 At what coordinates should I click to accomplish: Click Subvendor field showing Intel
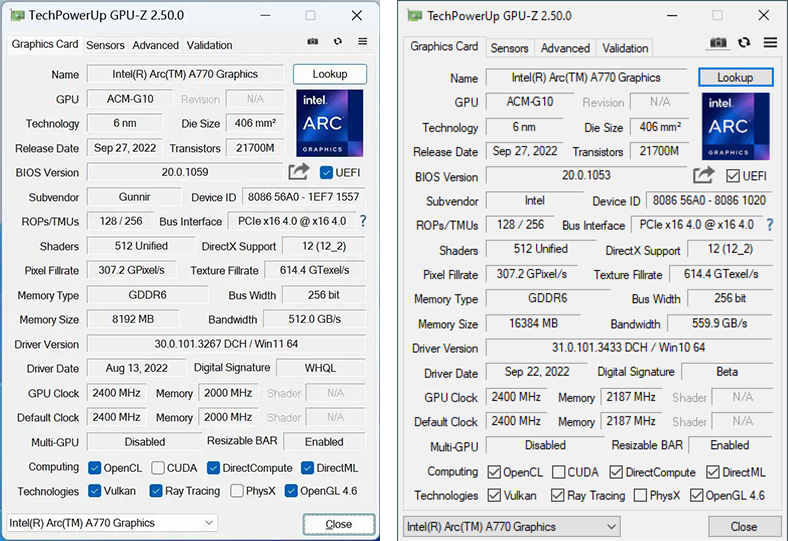click(x=535, y=200)
